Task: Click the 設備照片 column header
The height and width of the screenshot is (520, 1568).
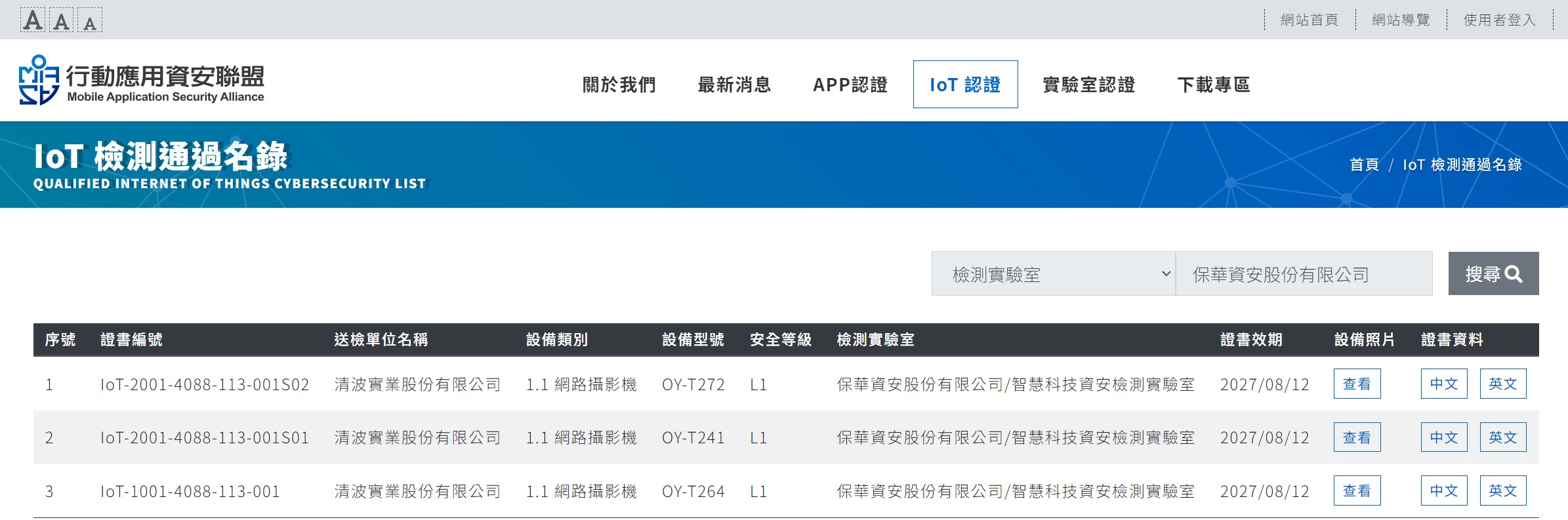Action: click(1365, 340)
